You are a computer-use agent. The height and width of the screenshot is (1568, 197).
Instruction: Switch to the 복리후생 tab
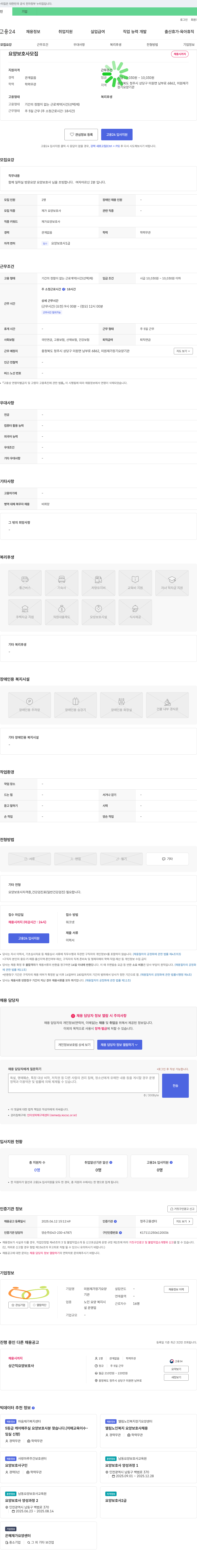116,44
